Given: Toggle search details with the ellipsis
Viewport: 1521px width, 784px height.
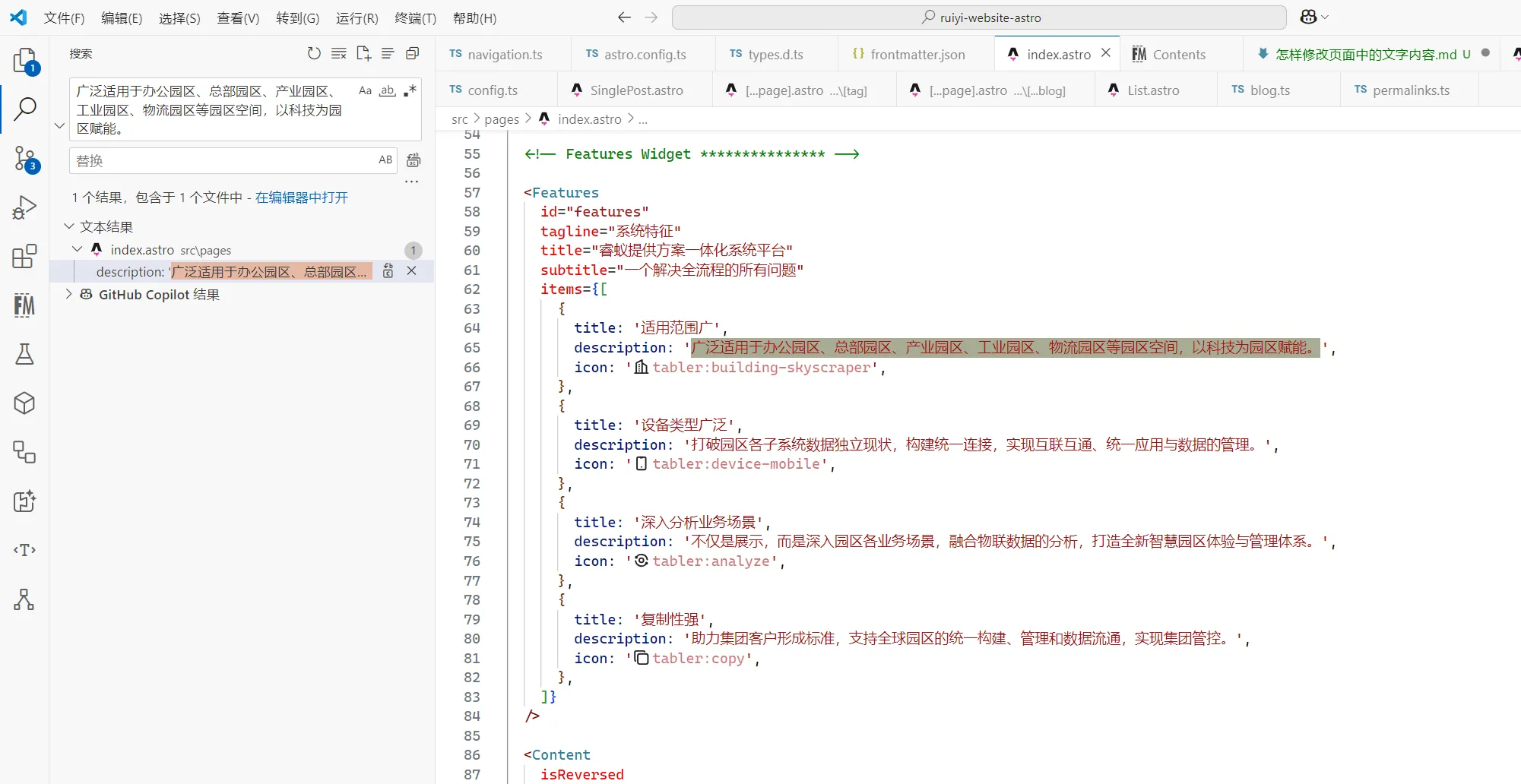Looking at the screenshot, I should (x=412, y=182).
